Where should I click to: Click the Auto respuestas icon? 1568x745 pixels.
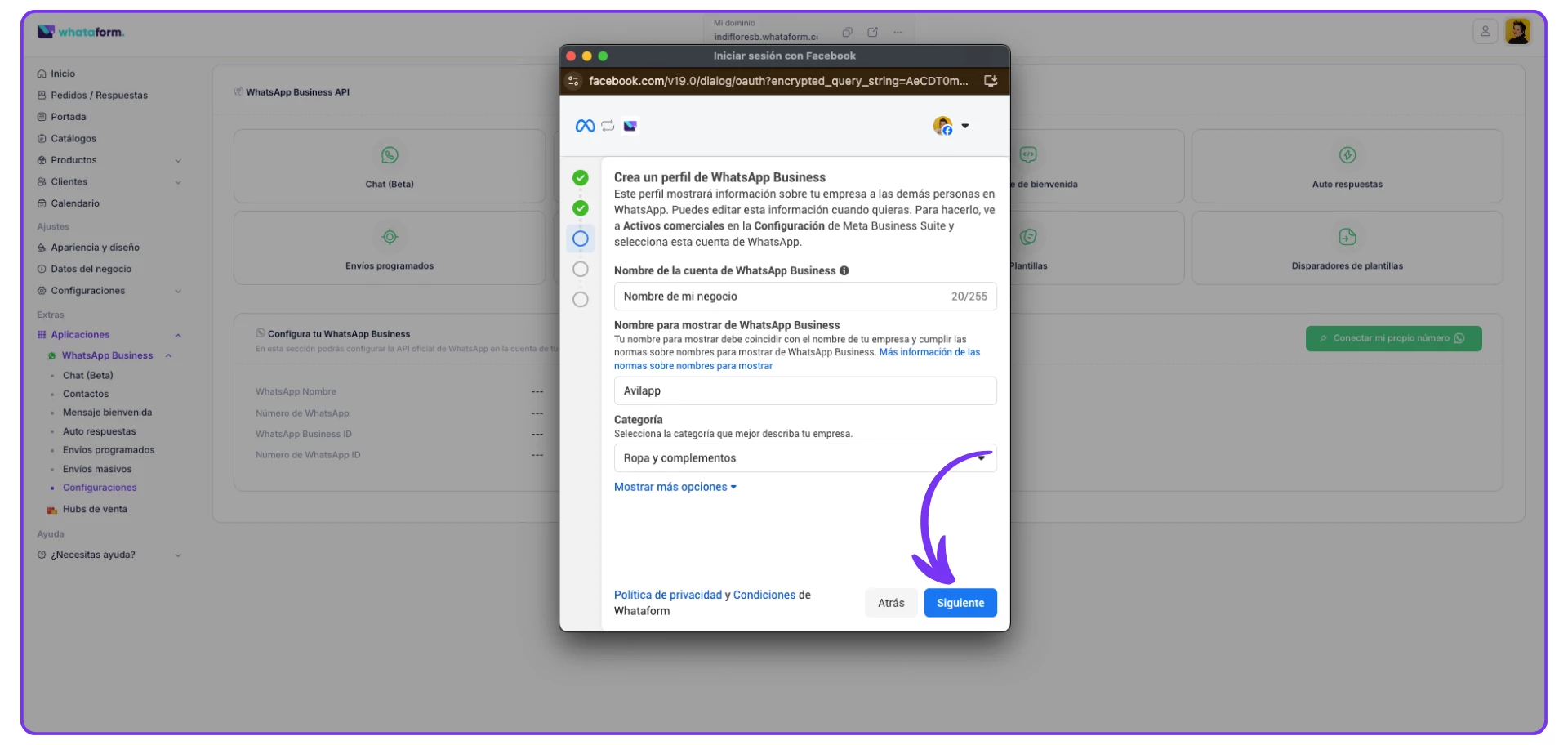pos(1347,155)
